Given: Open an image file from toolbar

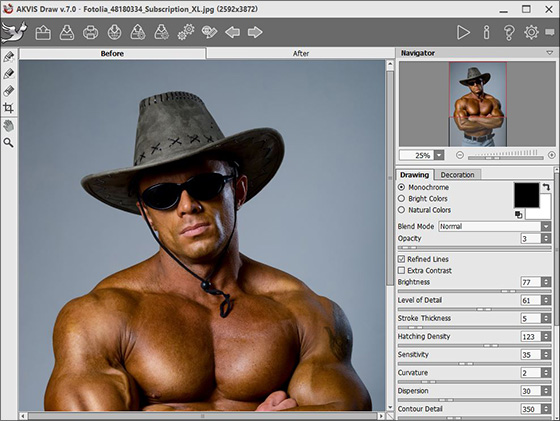Looking at the screenshot, I should [43, 32].
